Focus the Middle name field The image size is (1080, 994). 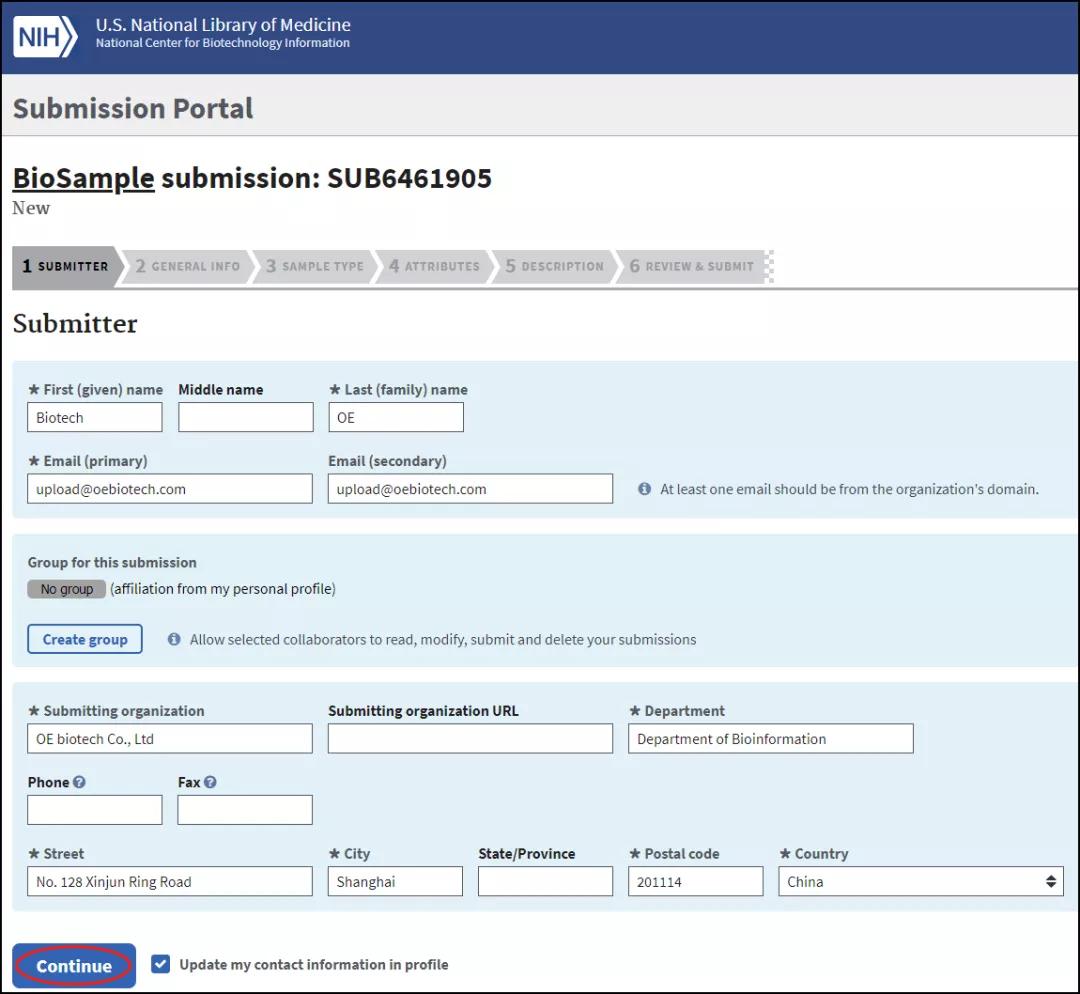[x=246, y=417]
